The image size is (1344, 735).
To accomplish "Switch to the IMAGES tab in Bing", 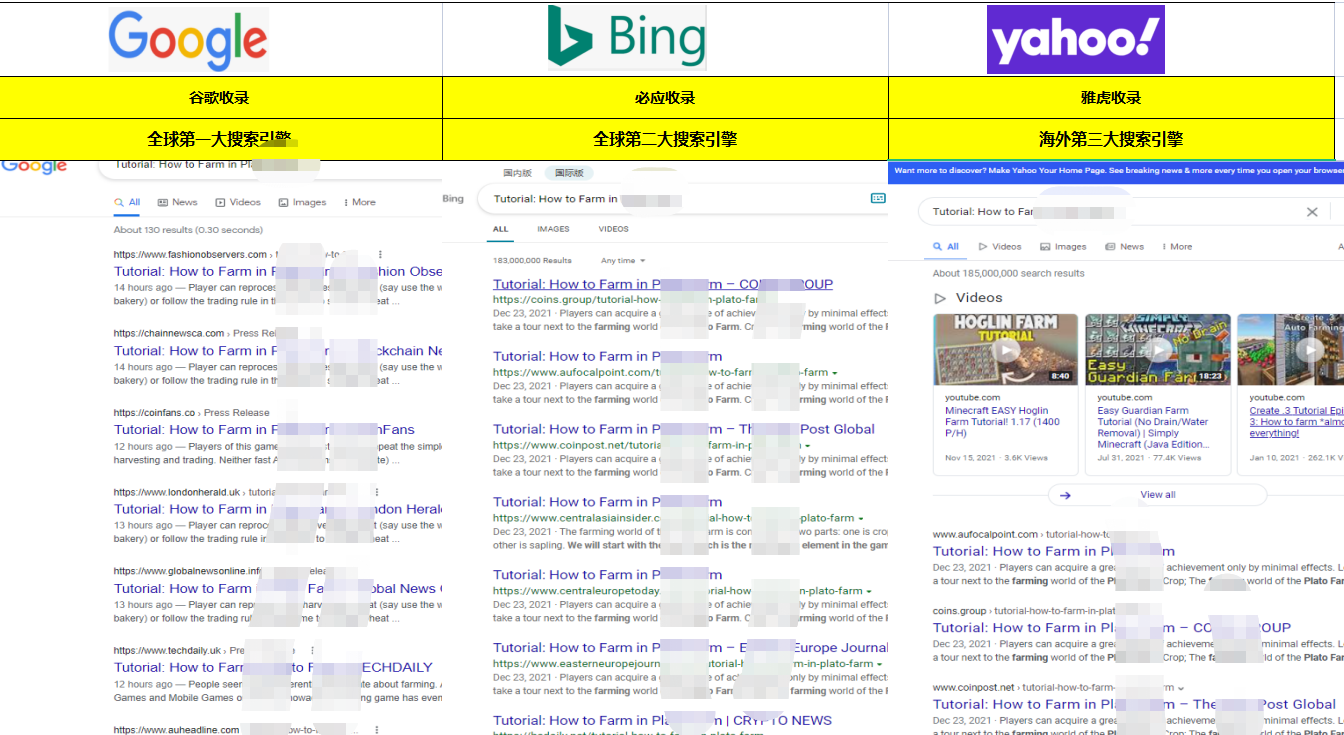I will pos(553,230).
